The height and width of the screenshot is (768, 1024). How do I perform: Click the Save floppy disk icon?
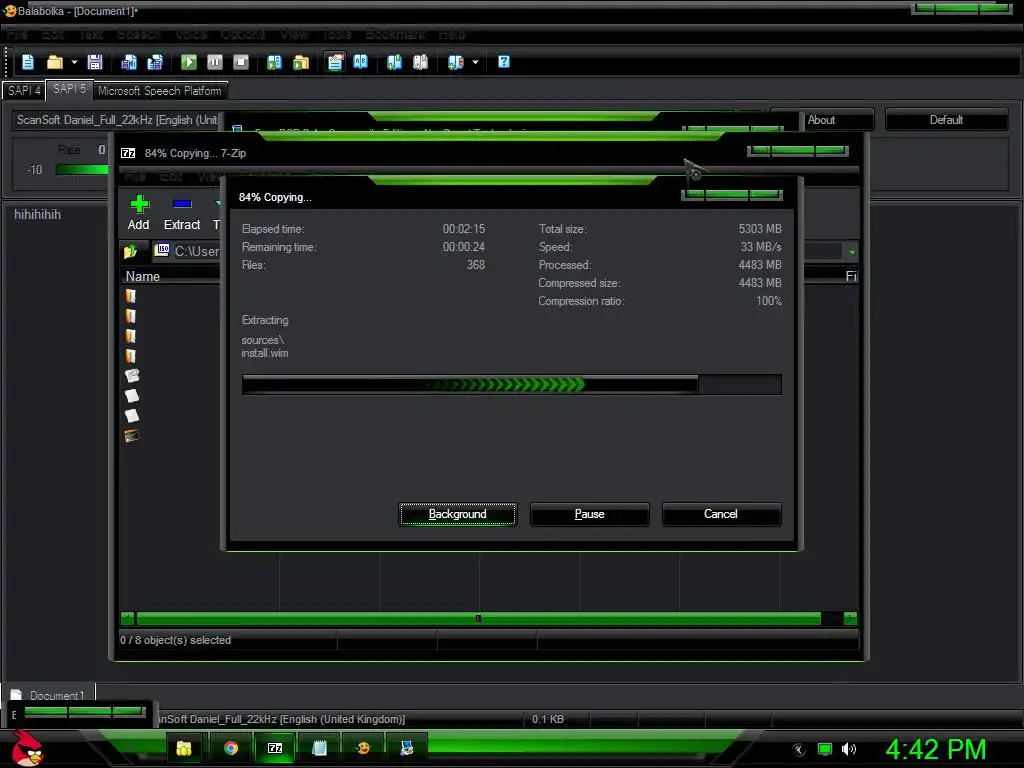tap(95, 62)
